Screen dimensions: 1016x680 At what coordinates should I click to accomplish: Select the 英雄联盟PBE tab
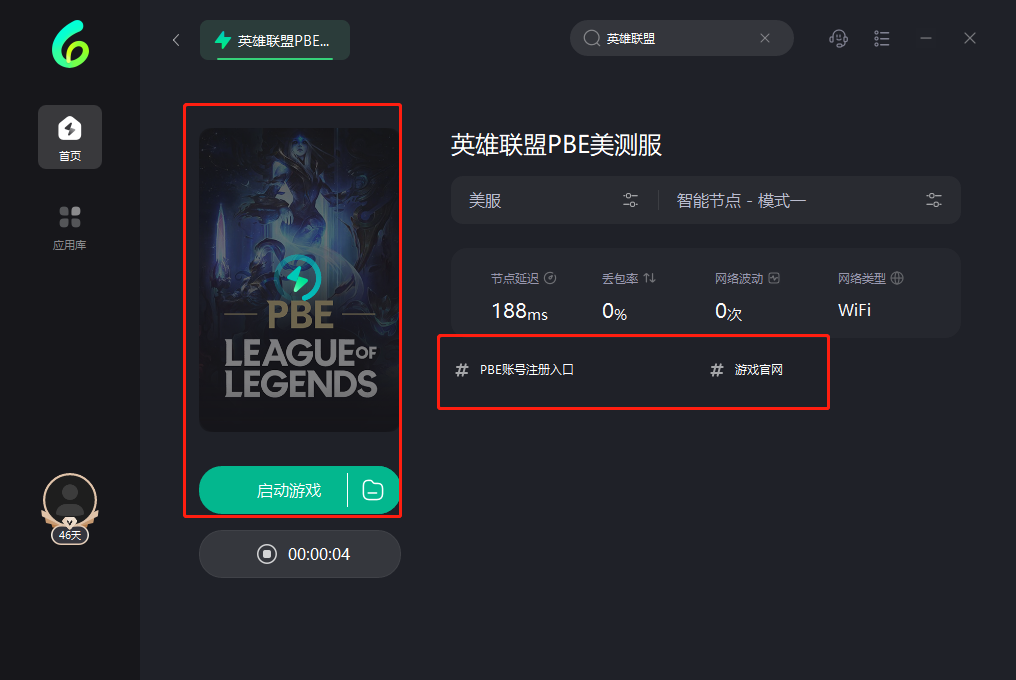pos(275,40)
